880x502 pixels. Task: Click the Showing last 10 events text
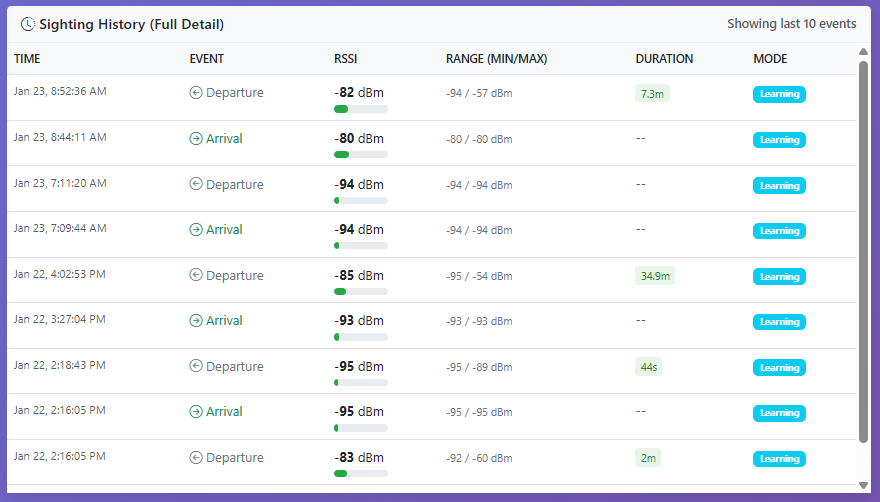pos(791,24)
